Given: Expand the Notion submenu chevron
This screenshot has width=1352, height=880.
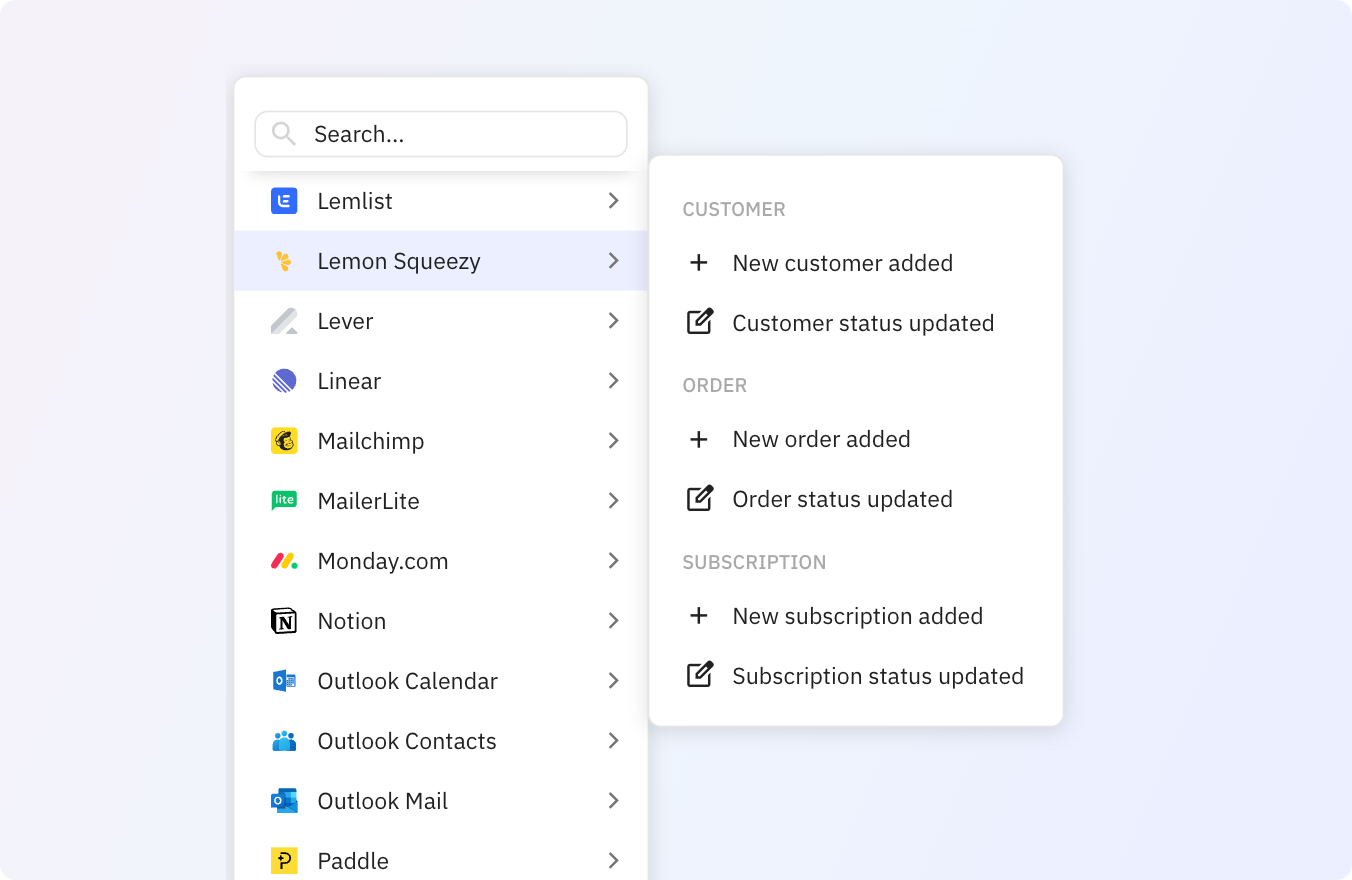Looking at the screenshot, I should [x=614, y=621].
